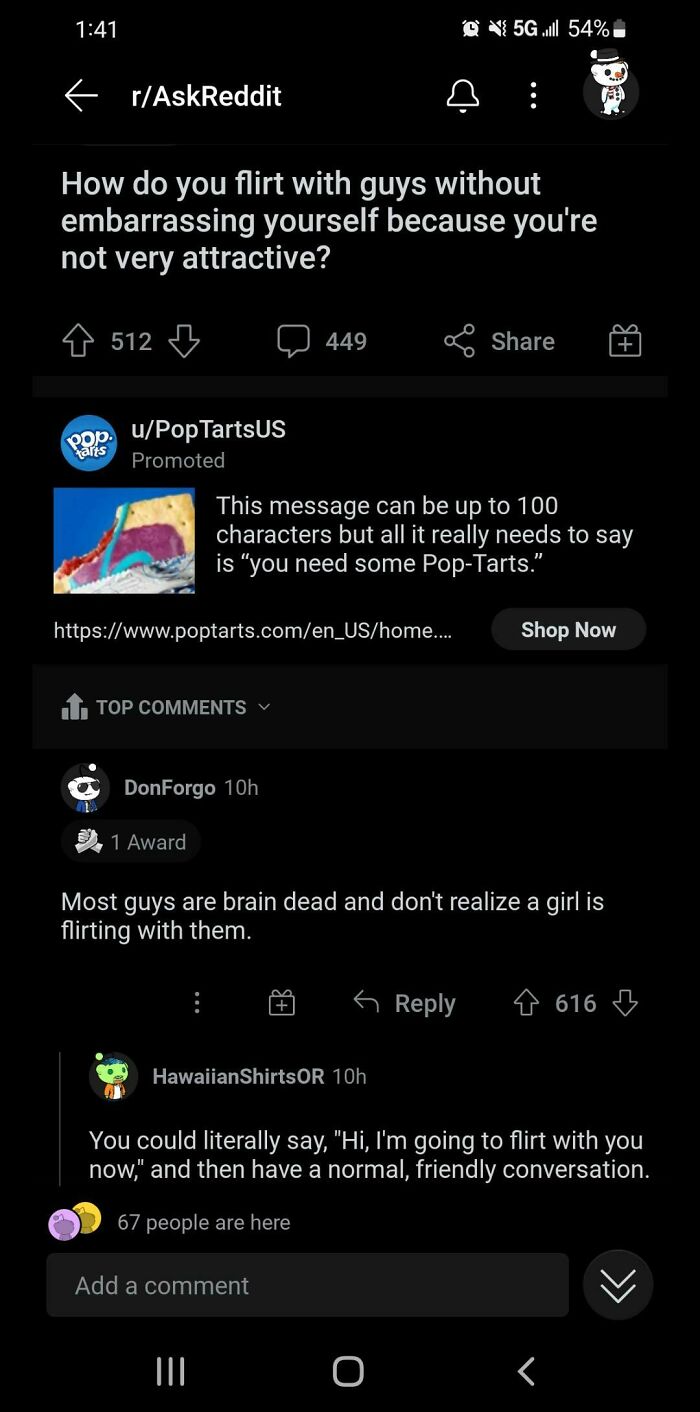700x1412 pixels.
Task: Open the three-dot overflow menu in header
Action: (533, 96)
